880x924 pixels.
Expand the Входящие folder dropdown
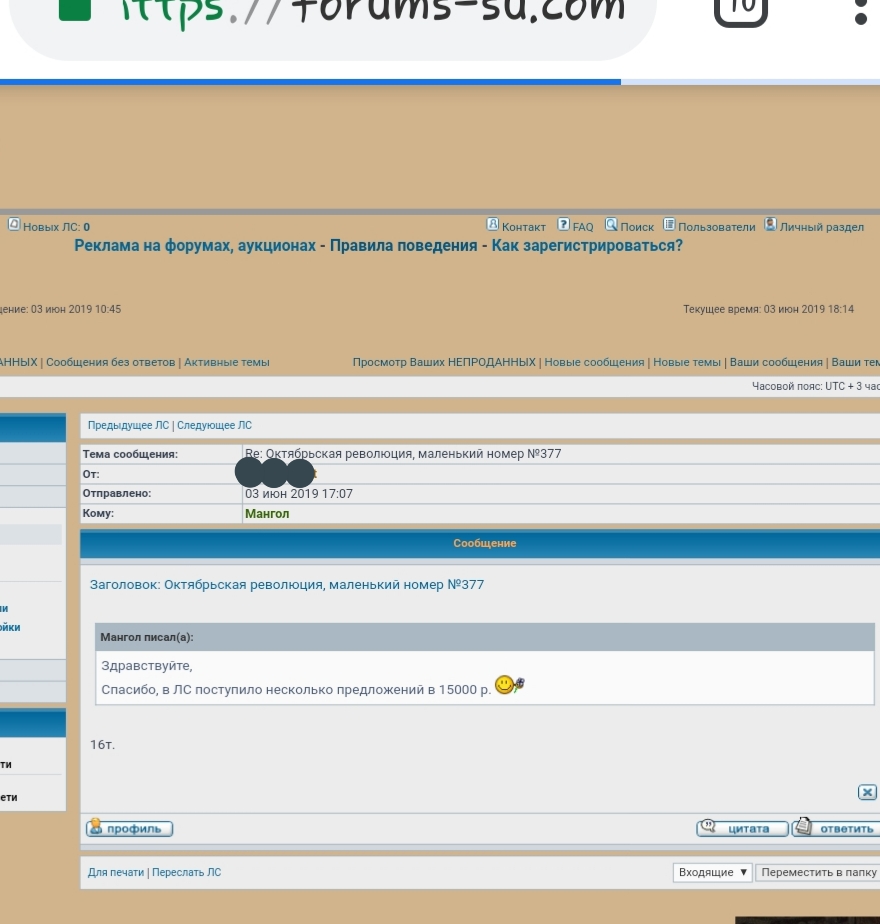(713, 872)
